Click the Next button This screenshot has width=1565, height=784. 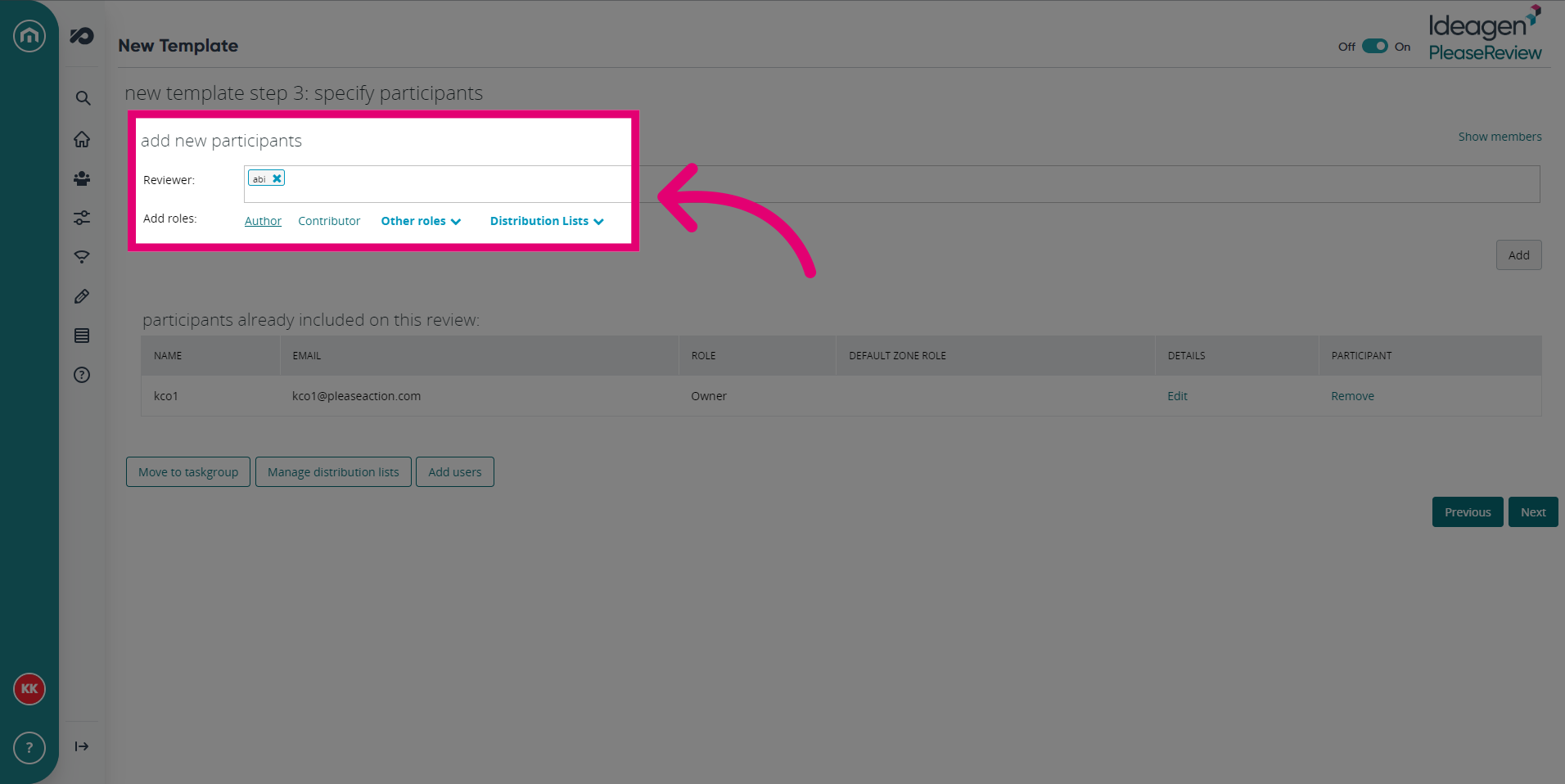[x=1533, y=512]
